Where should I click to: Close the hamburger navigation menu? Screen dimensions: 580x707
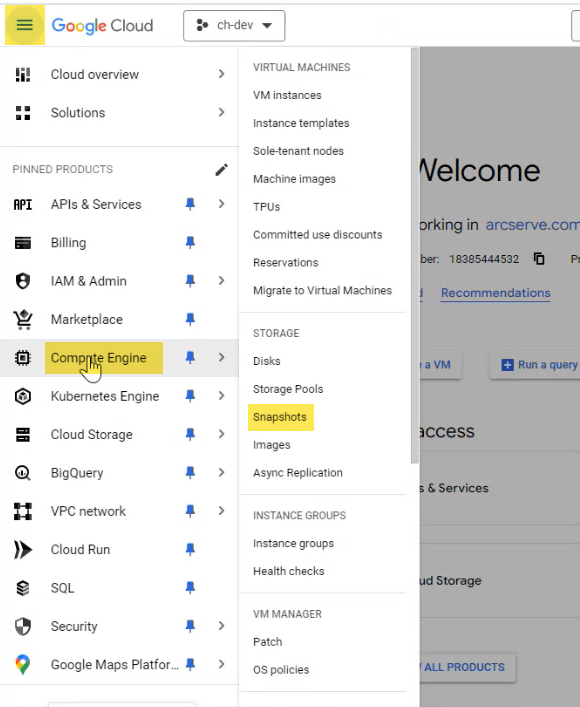tap(24, 25)
